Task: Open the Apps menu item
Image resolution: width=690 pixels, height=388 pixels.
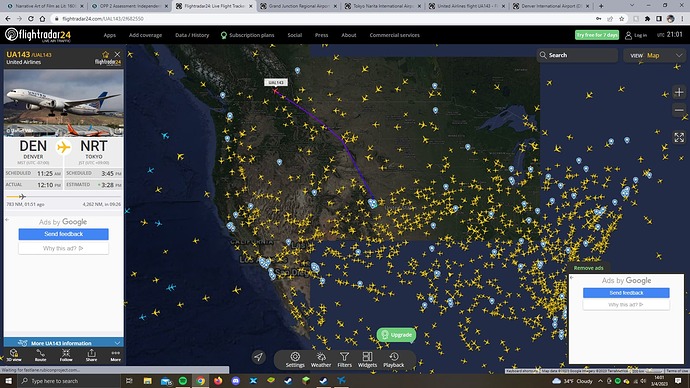Action: click(x=110, y=35)
